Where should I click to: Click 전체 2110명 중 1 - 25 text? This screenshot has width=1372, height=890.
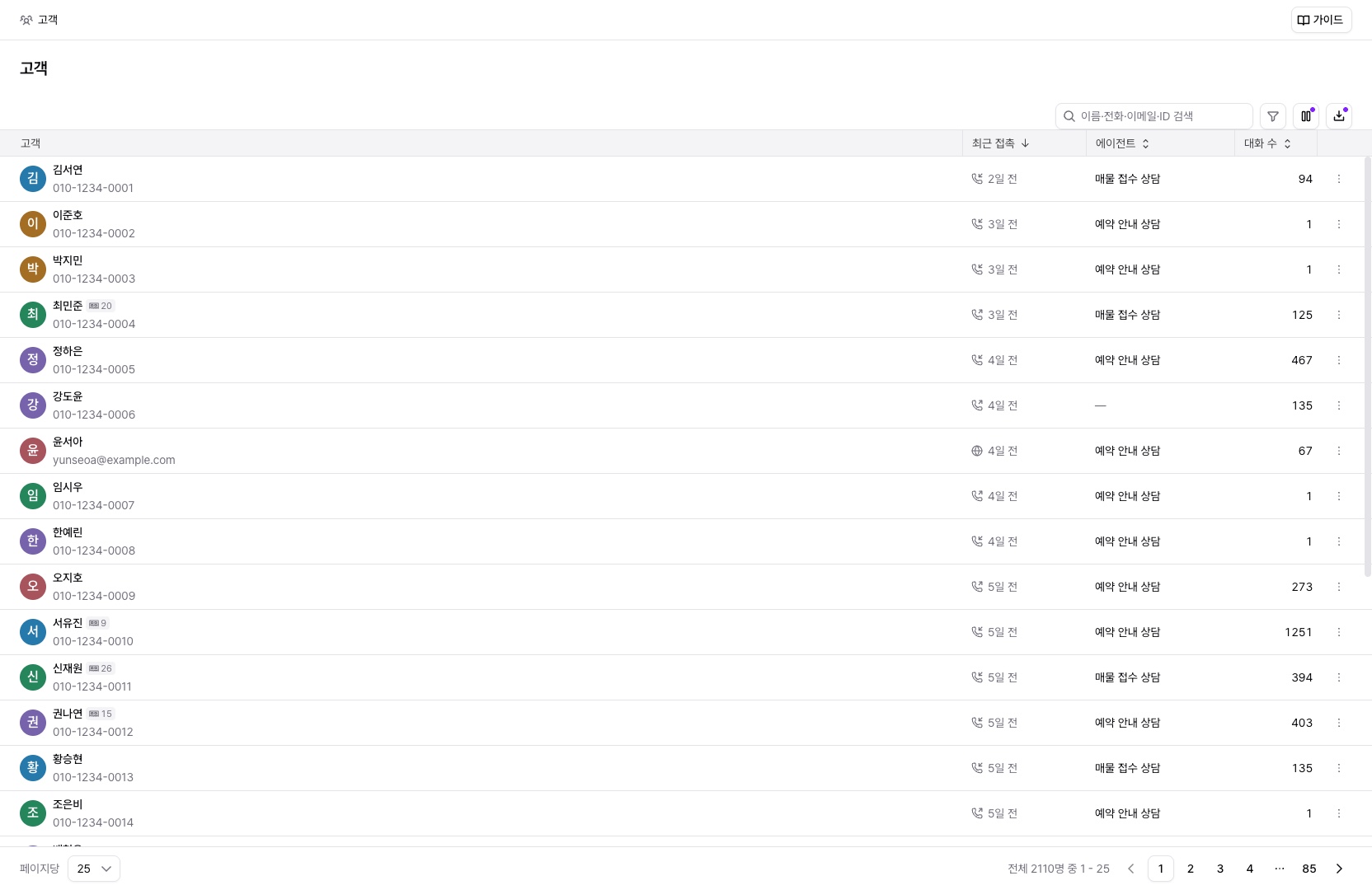pos(1059,869)
